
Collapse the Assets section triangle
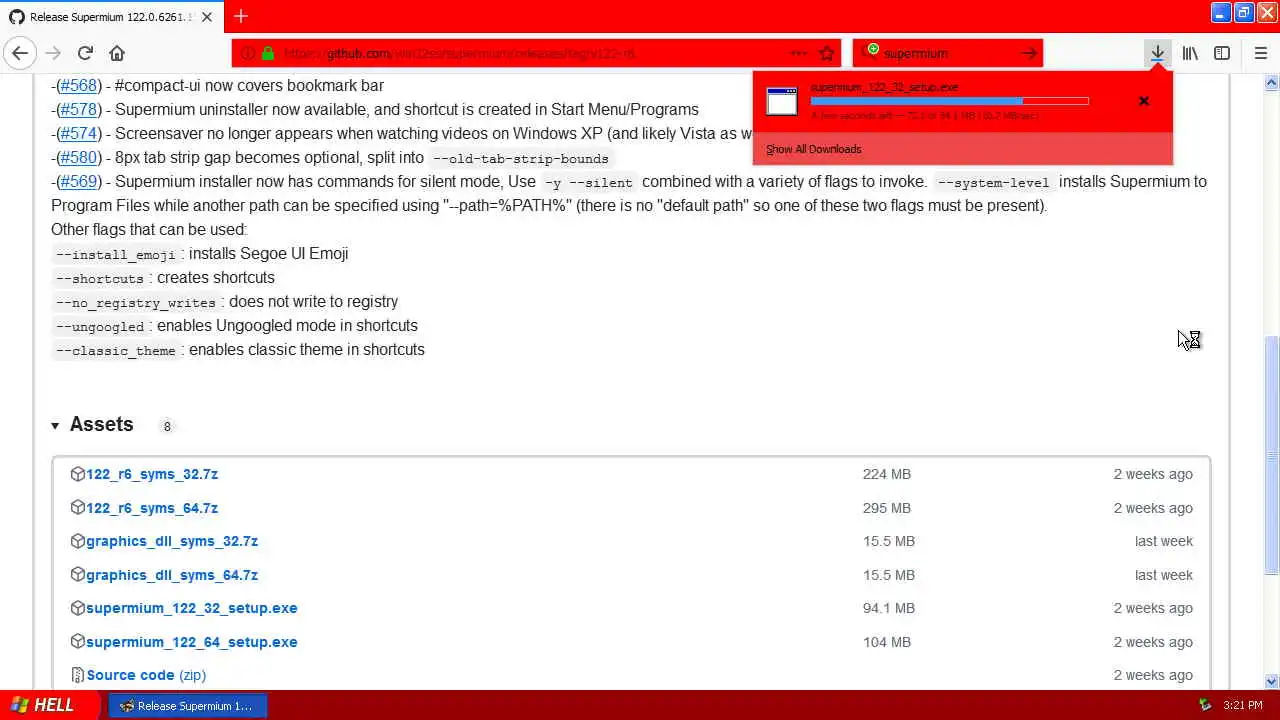[55, 426]
